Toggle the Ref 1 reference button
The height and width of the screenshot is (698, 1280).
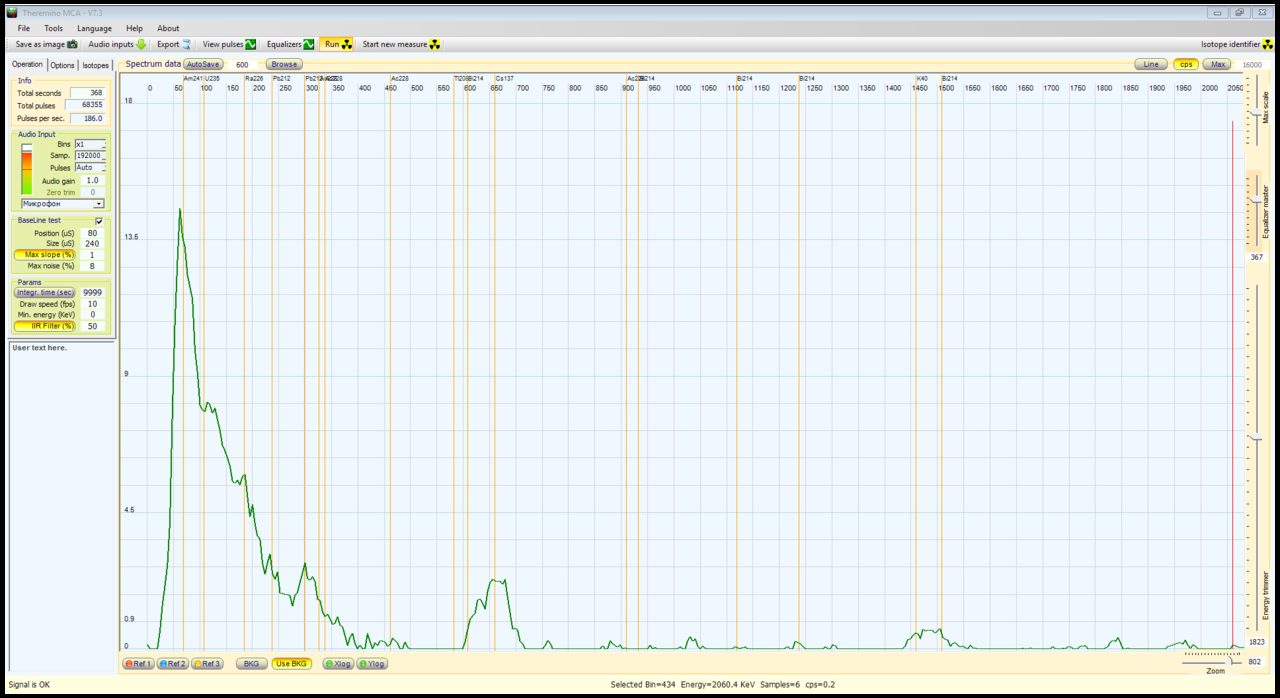pos(138,663)
